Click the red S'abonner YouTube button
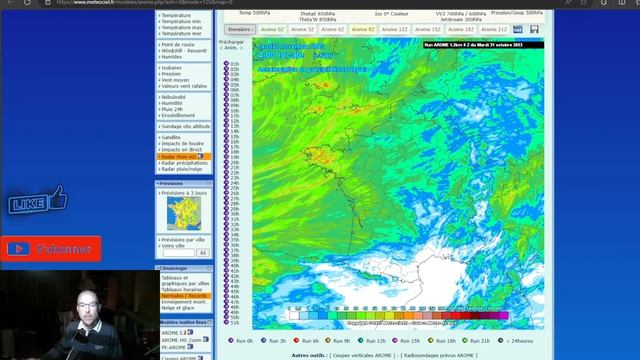640x360 pixels. point(51,249)
